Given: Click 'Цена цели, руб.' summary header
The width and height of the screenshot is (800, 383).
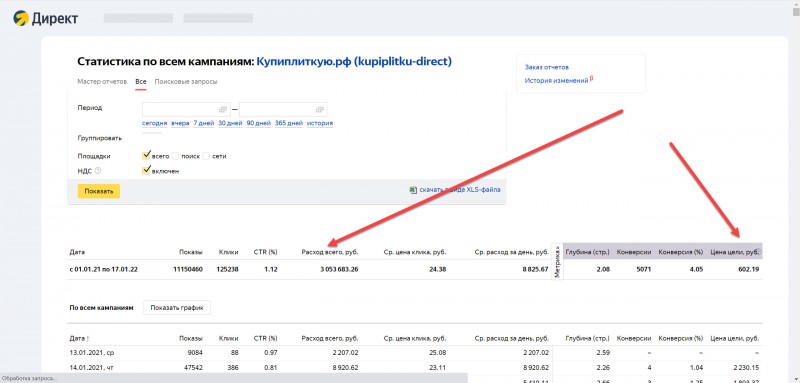Looking at the screenshot, I should (x=735, y=252).
